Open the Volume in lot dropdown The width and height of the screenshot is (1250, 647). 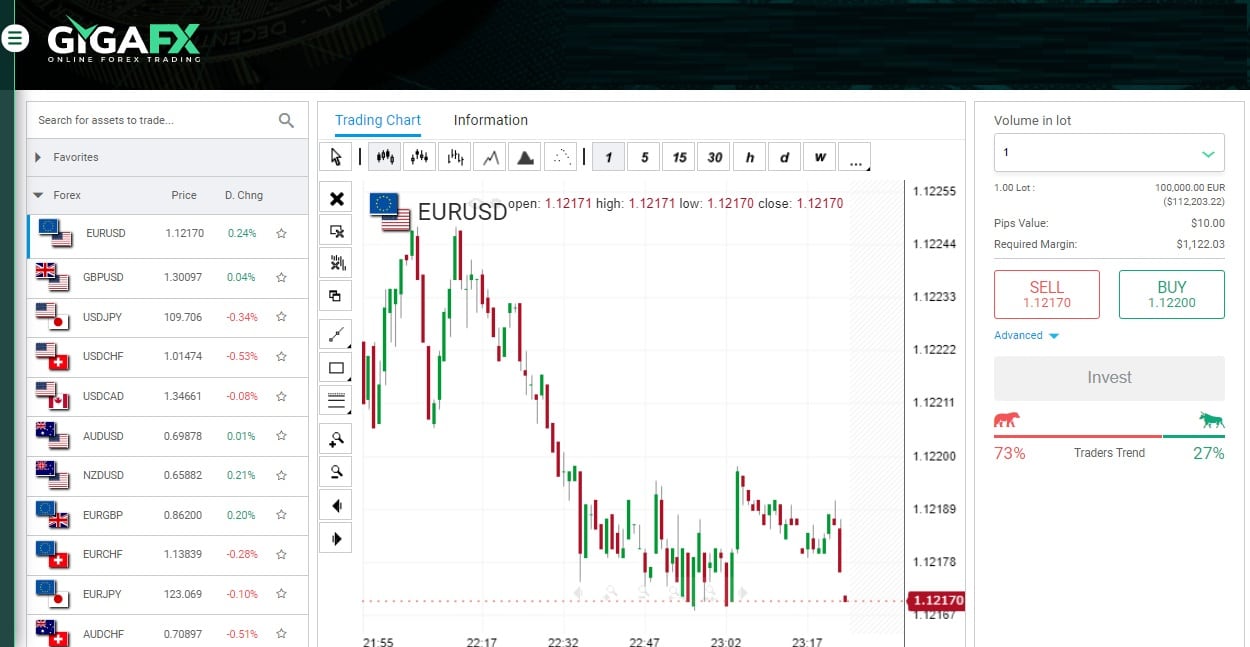(x=1109, y=153)
